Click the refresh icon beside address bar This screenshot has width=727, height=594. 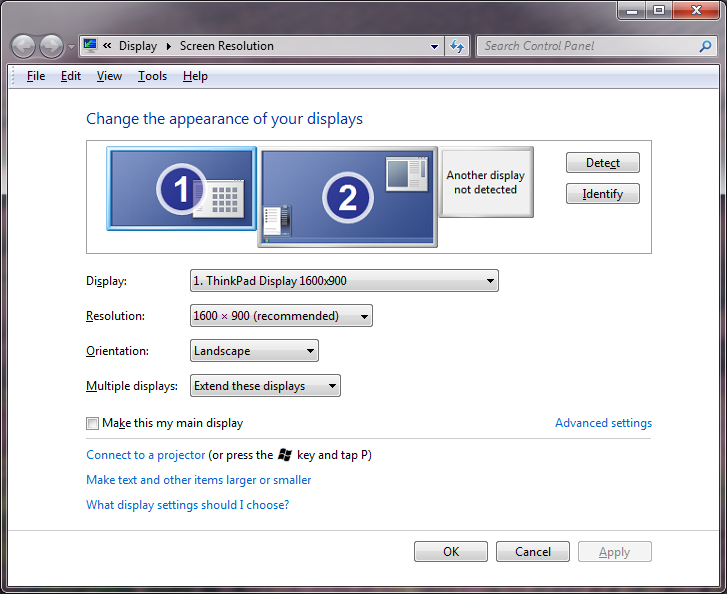click(458, 46)
